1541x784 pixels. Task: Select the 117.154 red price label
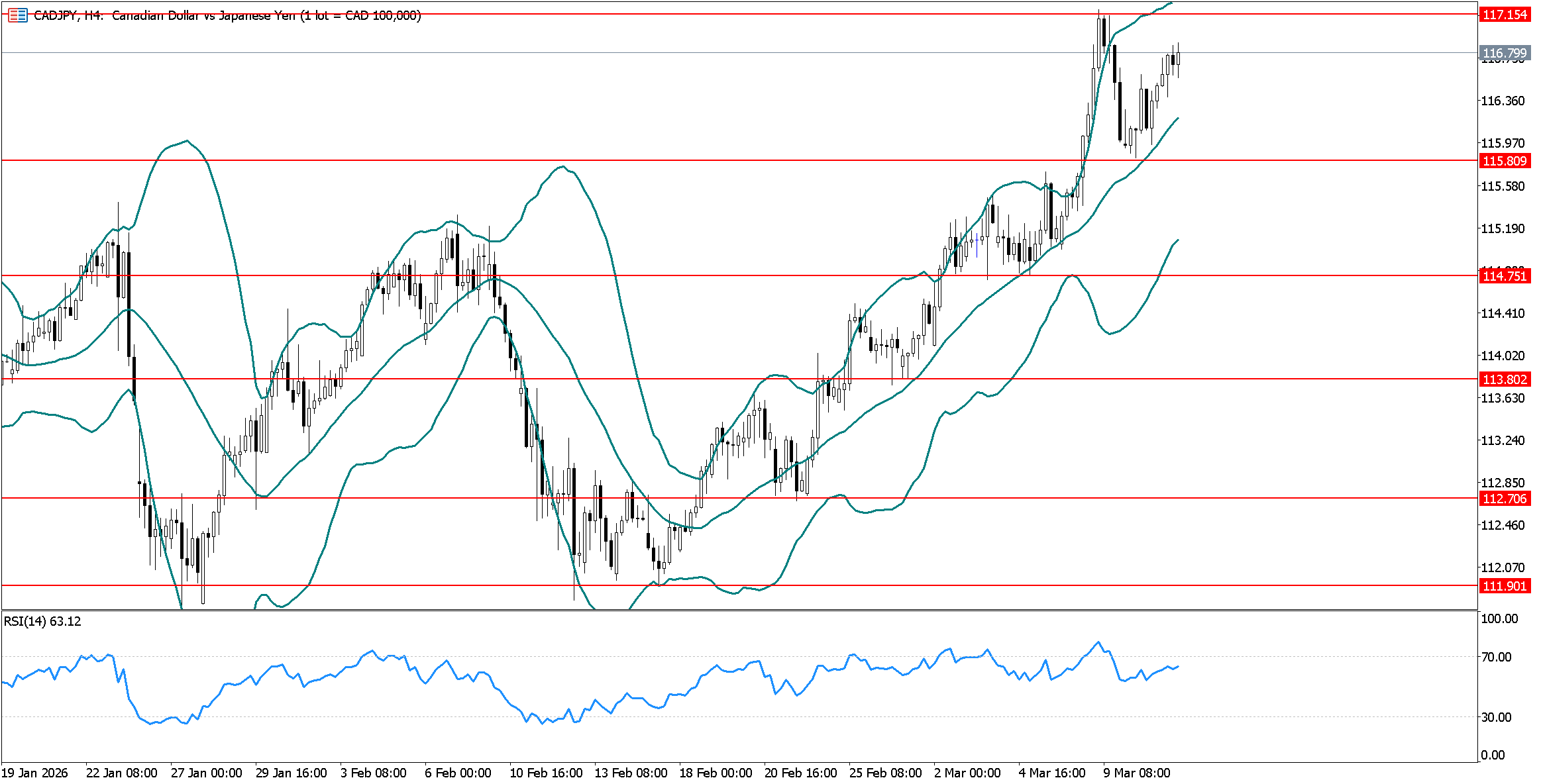click(1504, 15)
